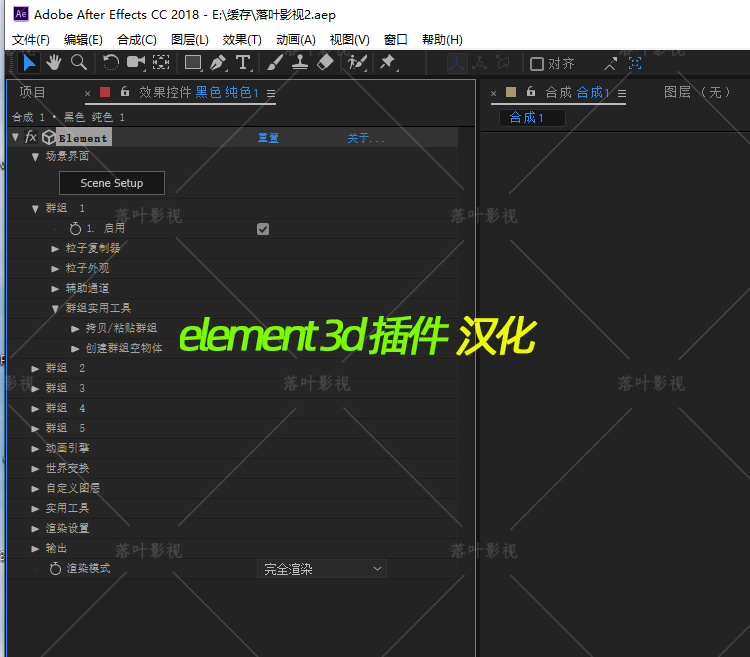Toggle stopwatch for 1. 启用
The image size is (750, 657).
tap(75, 229)
